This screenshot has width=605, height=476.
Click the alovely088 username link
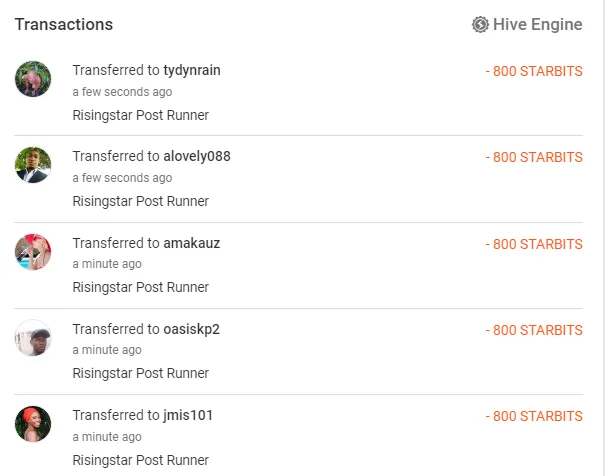[x=196, y=156]
